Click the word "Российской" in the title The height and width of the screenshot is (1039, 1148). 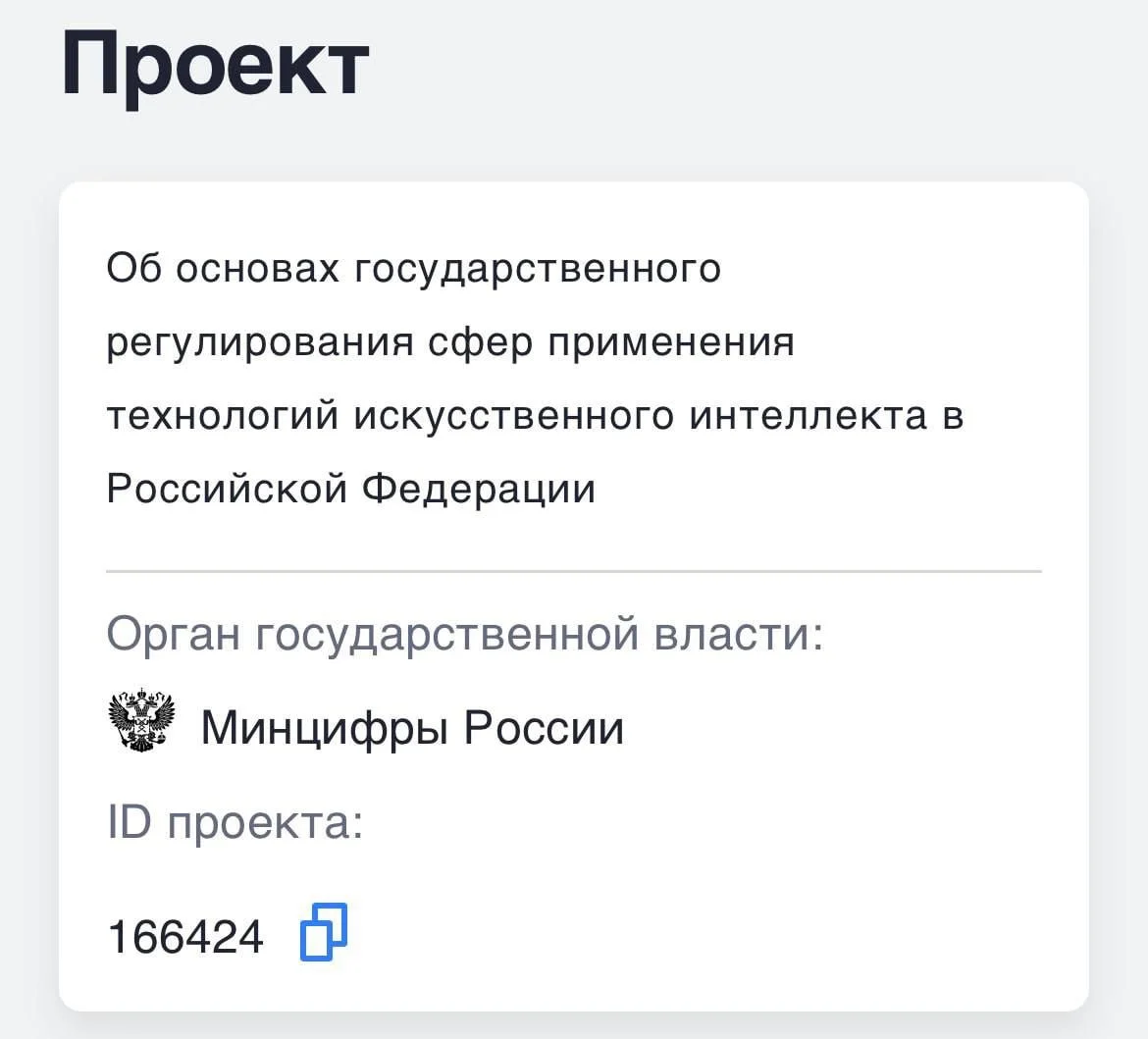[x=227, y=488]
